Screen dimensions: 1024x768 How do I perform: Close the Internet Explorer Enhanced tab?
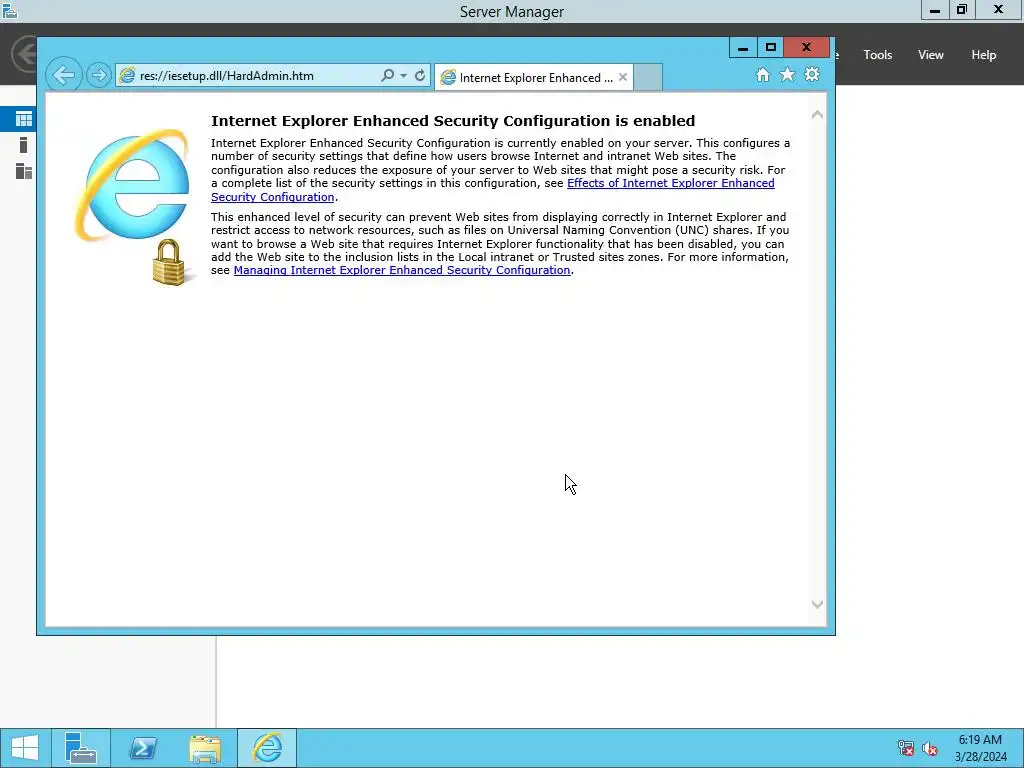pos(623,77)
